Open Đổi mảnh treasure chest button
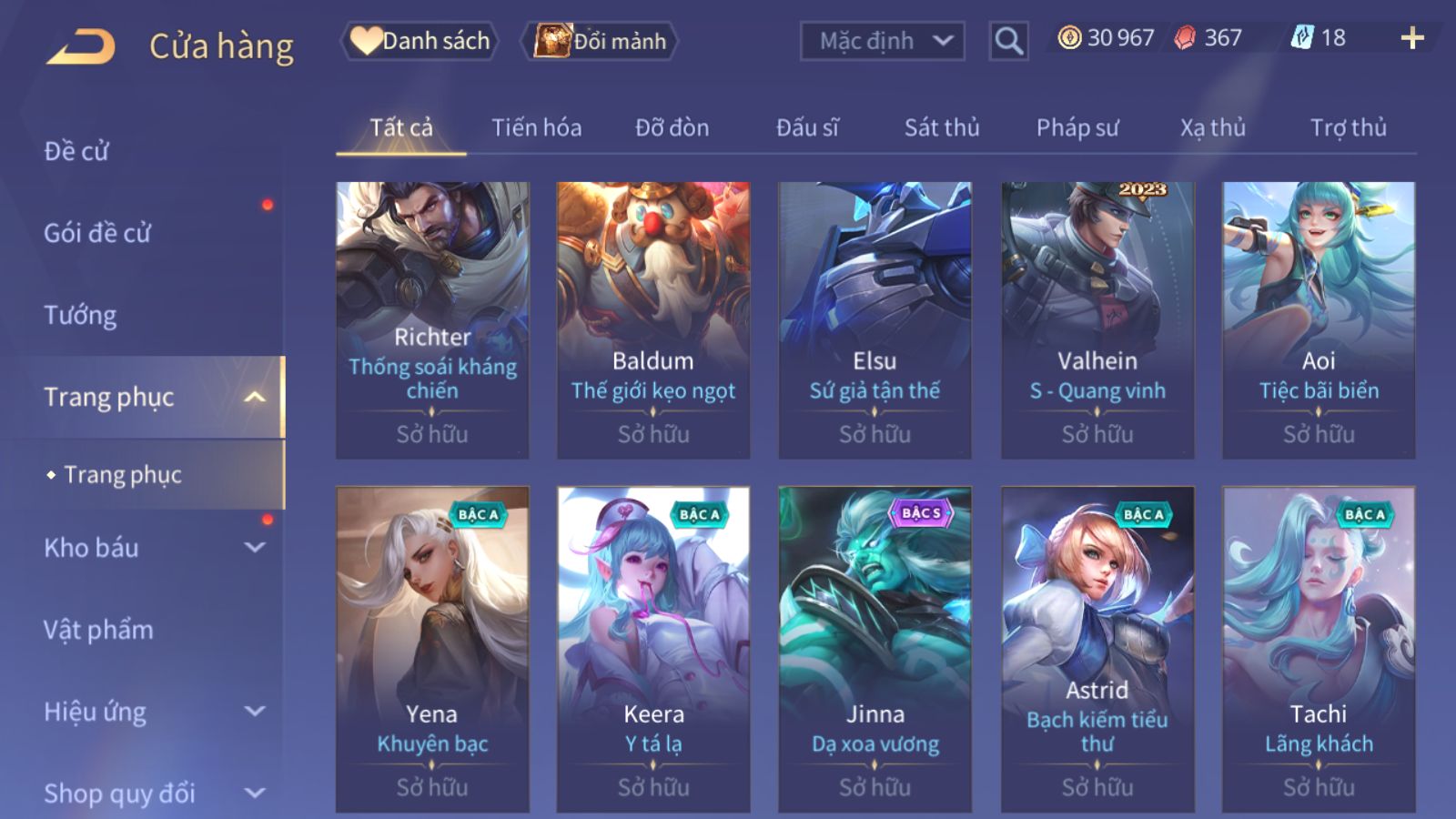The width and height of the screenshot is (1456, 819). (x=600, y=41)
